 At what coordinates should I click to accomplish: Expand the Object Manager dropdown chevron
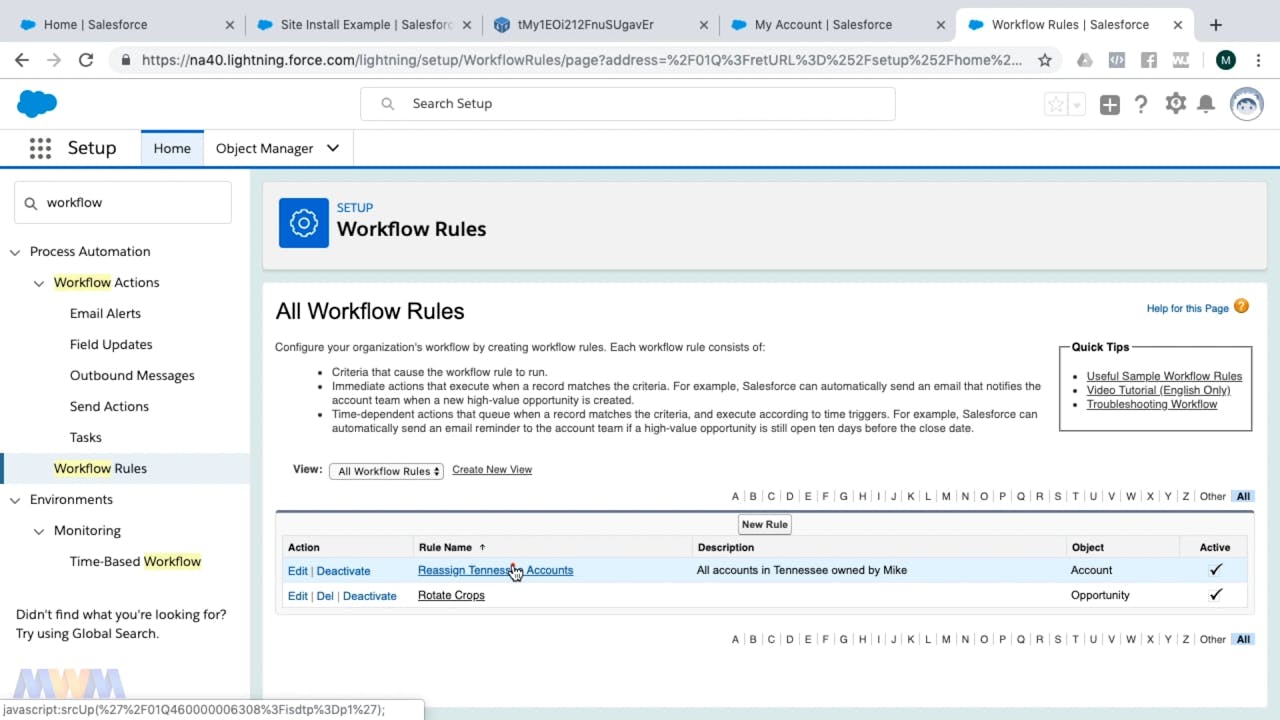tap(333, 148)
